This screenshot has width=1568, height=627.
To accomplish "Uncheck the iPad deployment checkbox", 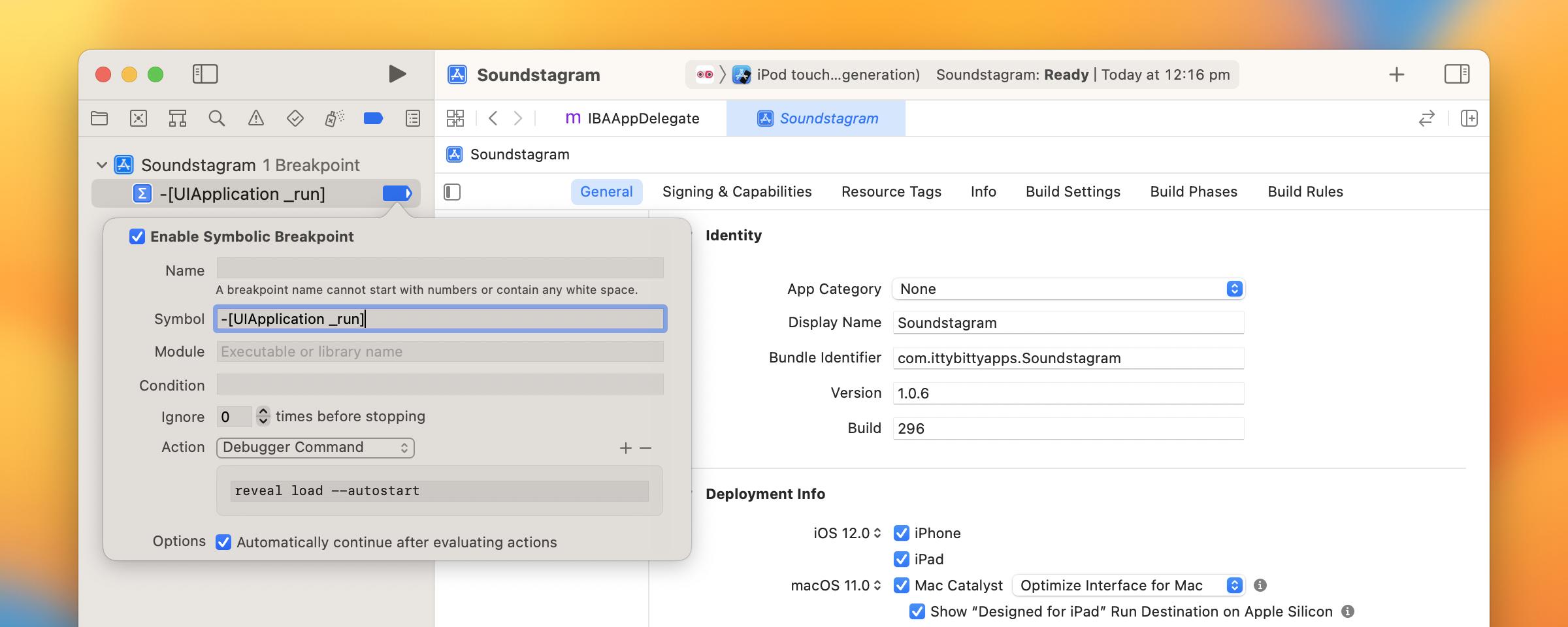I will (902, 559).
